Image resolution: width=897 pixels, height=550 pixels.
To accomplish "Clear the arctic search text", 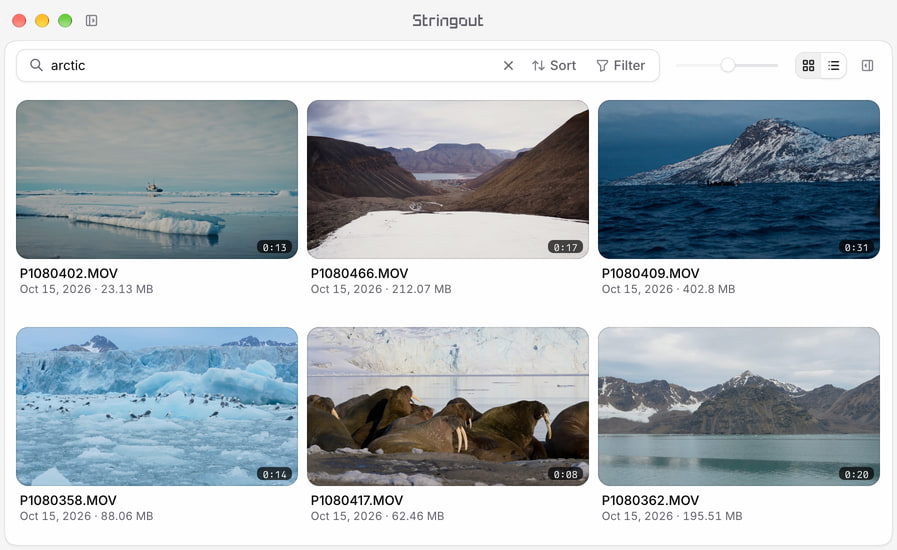I will tap(508, 66).
